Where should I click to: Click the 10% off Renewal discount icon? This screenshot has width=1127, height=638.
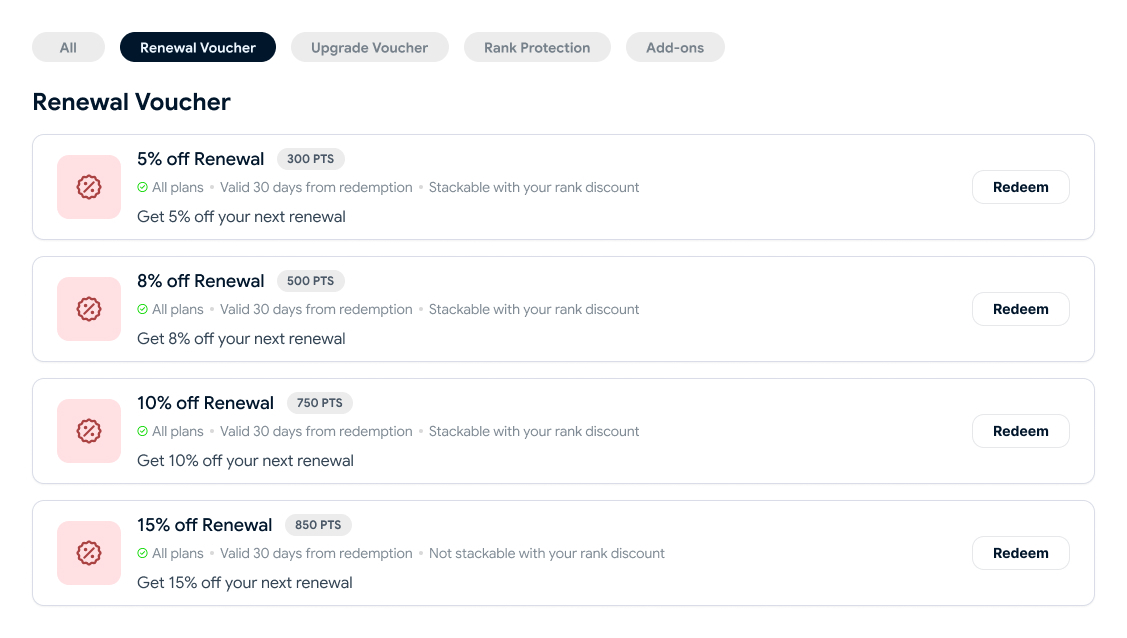click(x=89, y=431)
